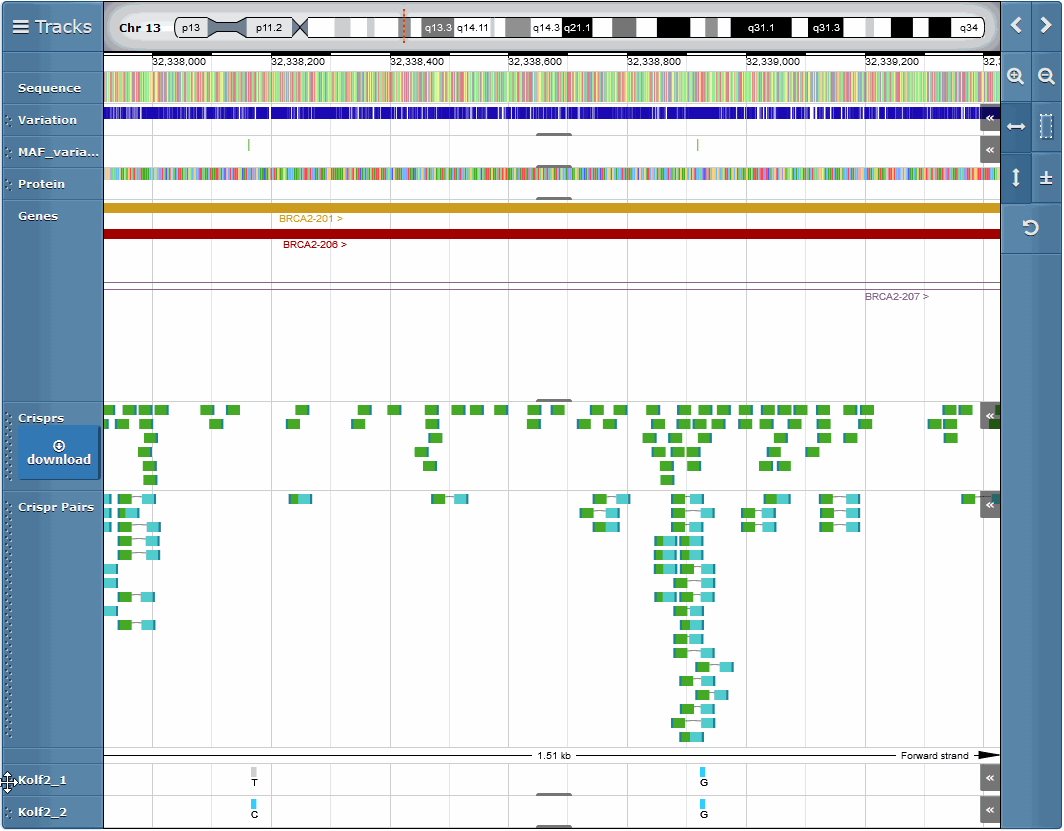
Task: Click the BRCA2-201 transcript label
Action: pyautogui.click(x=310, y=218)
